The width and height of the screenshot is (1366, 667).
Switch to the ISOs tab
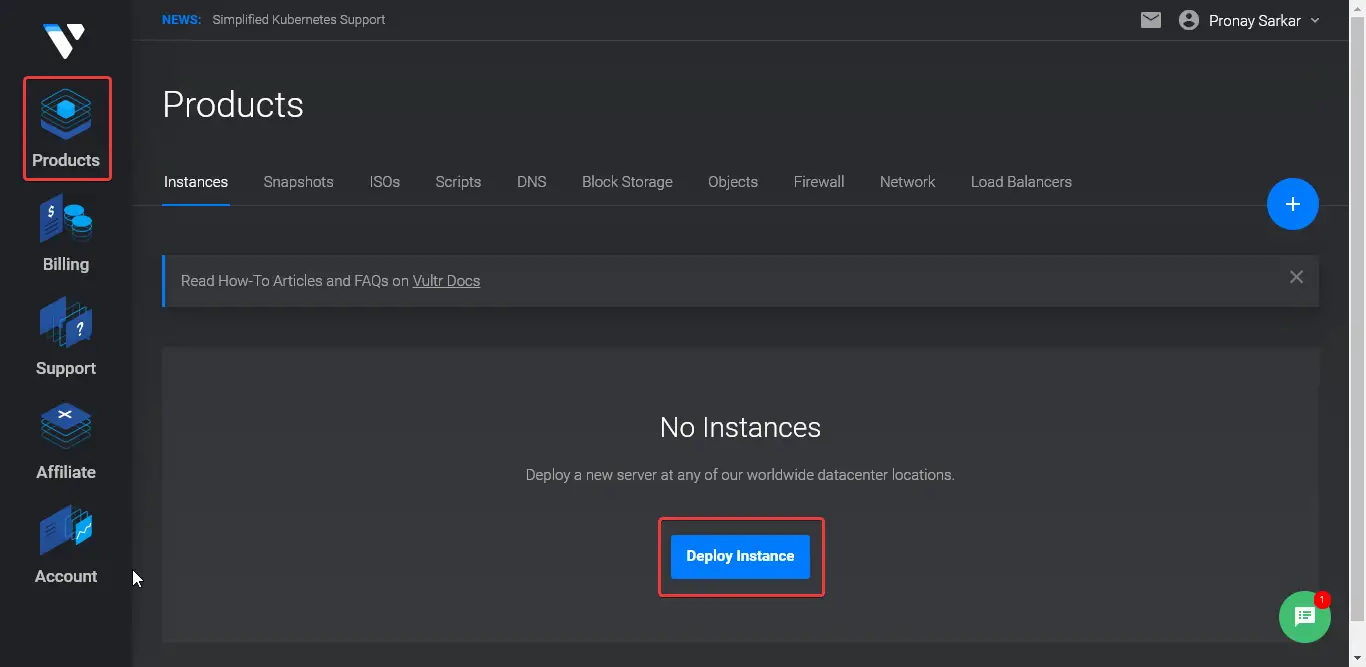point(385,182)
